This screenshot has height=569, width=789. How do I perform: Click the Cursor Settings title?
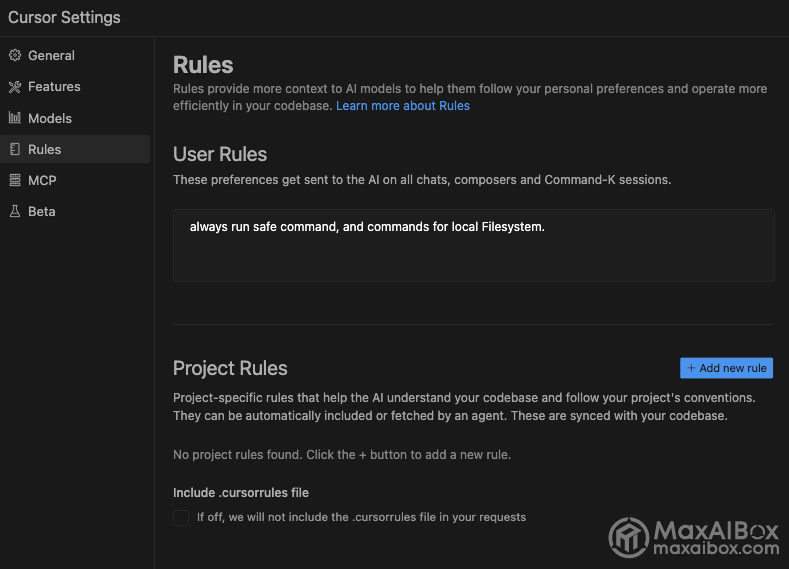coord(64,18)
